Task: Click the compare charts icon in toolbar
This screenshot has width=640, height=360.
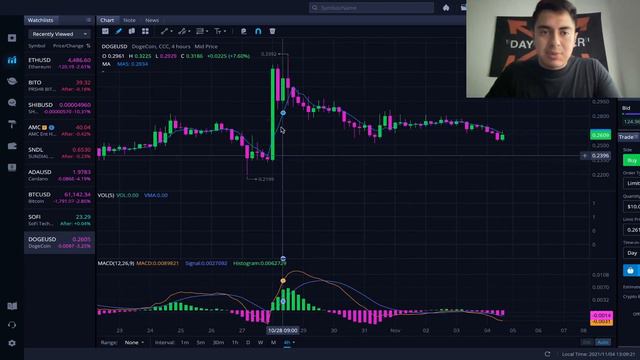Action: pos(132,31)
